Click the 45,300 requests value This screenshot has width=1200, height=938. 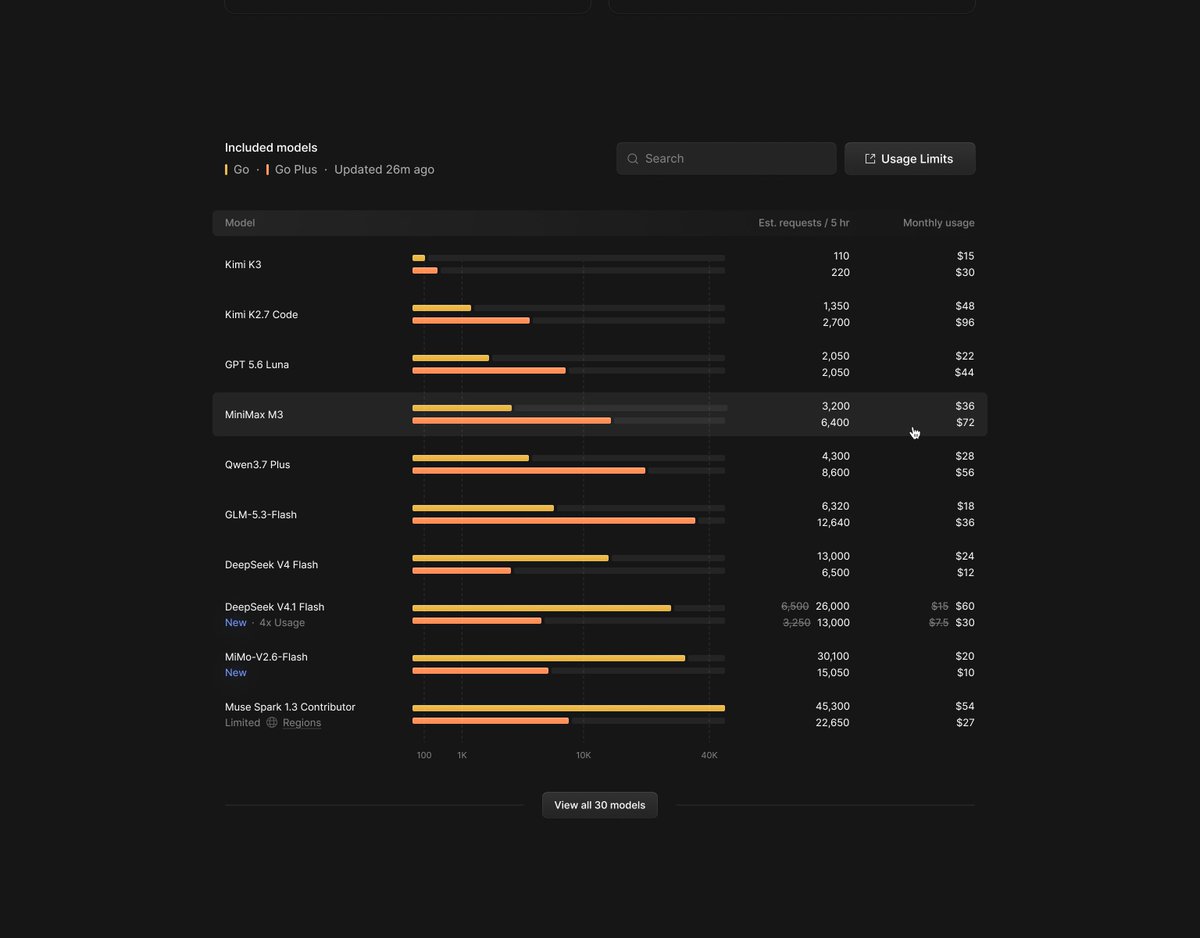point(833,707)
